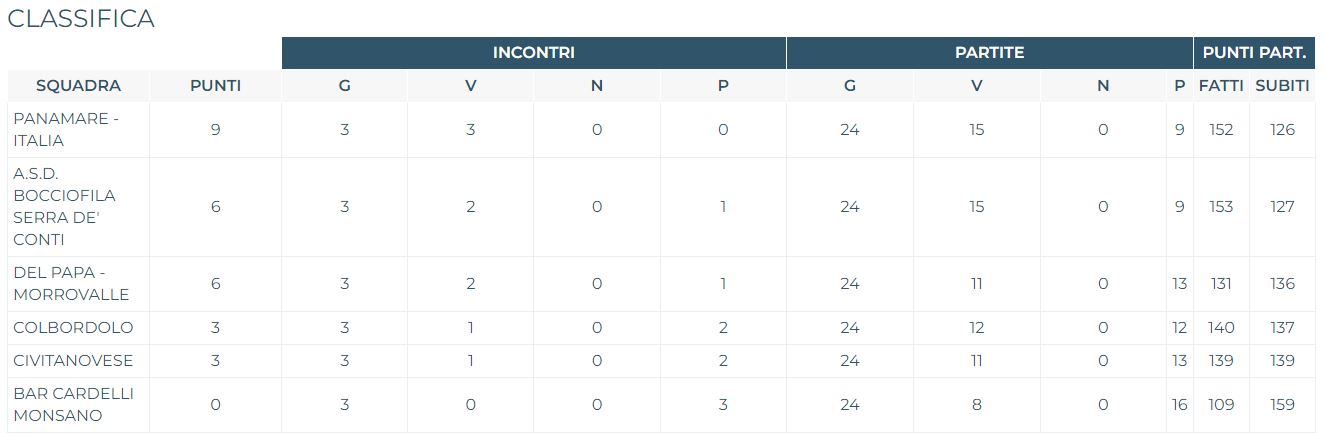Click the COLBORDOLO team name
Viewport: 1324px width, 433px height.
coord(73,328)
